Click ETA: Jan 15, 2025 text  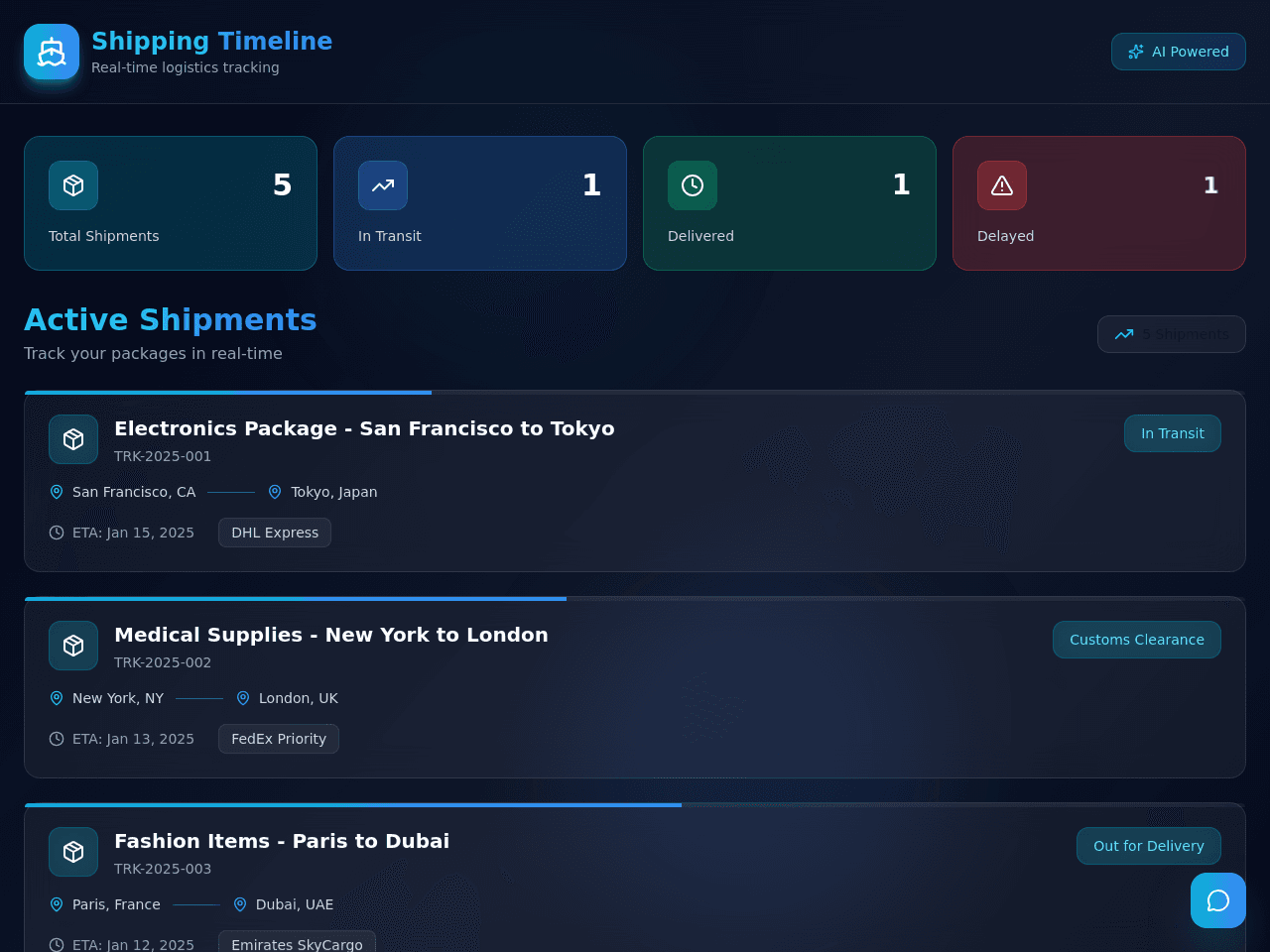pyautogui.click(x=133, y=533)
